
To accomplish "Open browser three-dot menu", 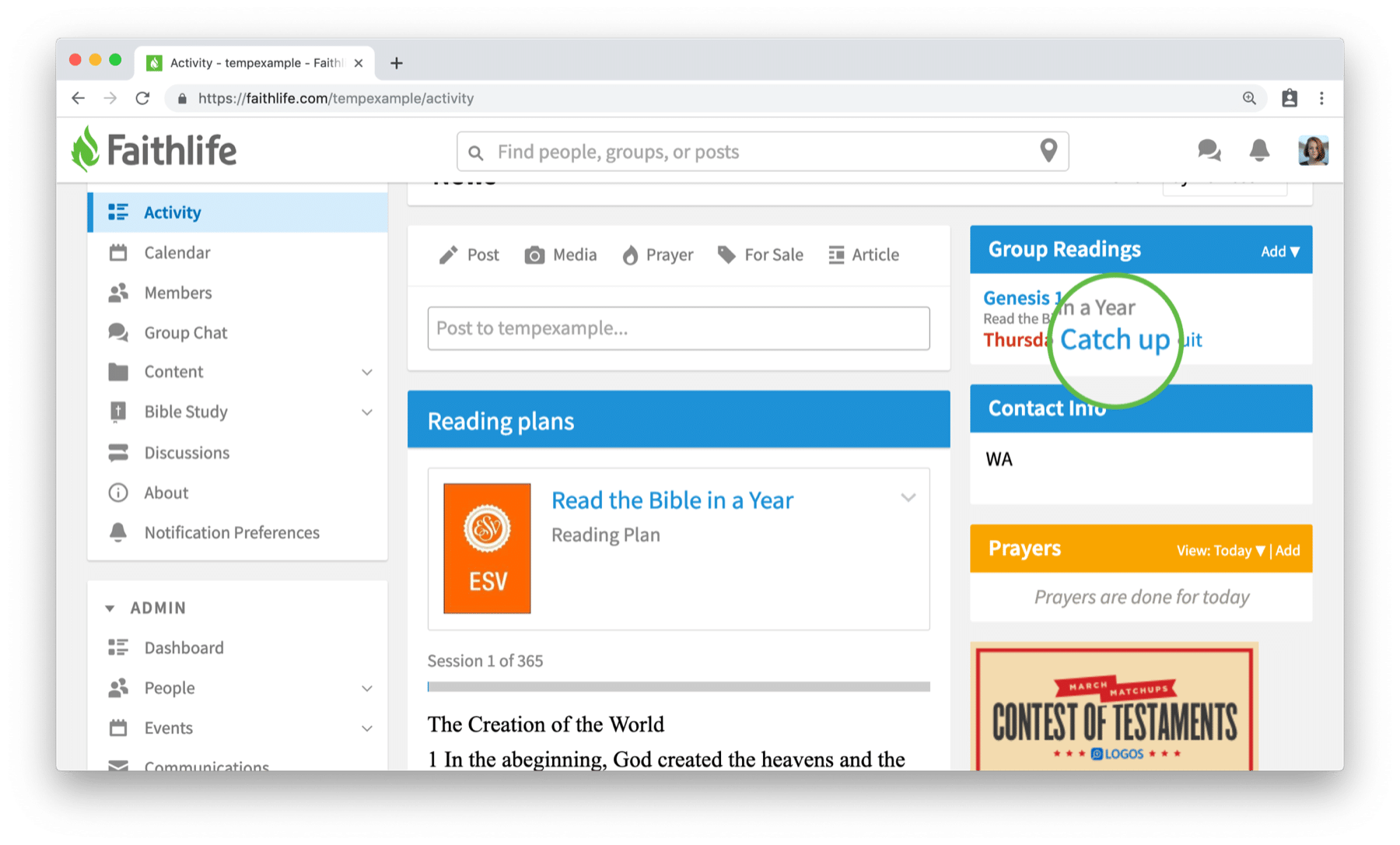I will pos(1321,98).
